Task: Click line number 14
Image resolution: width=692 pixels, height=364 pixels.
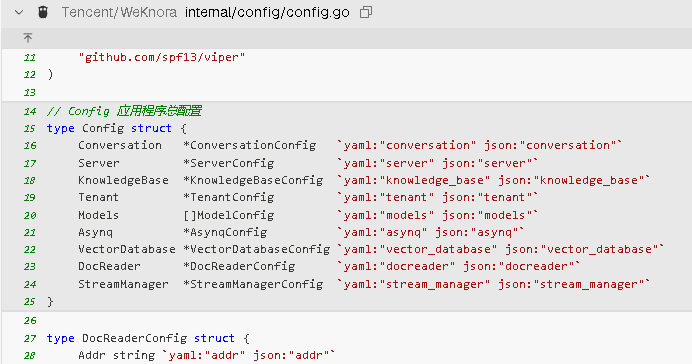Action: (x=30, y=111)
